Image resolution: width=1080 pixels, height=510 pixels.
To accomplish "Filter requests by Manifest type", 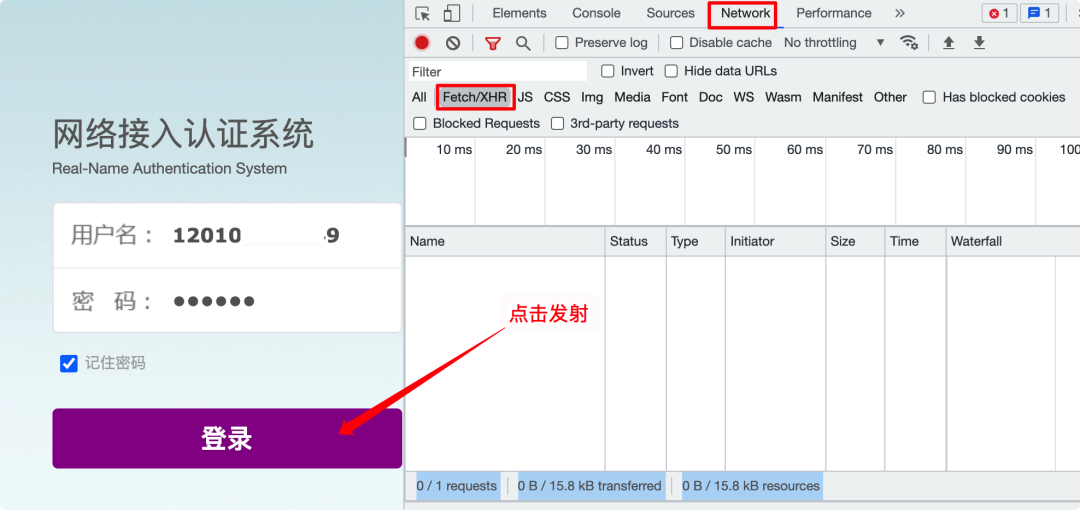I will 838,97.
